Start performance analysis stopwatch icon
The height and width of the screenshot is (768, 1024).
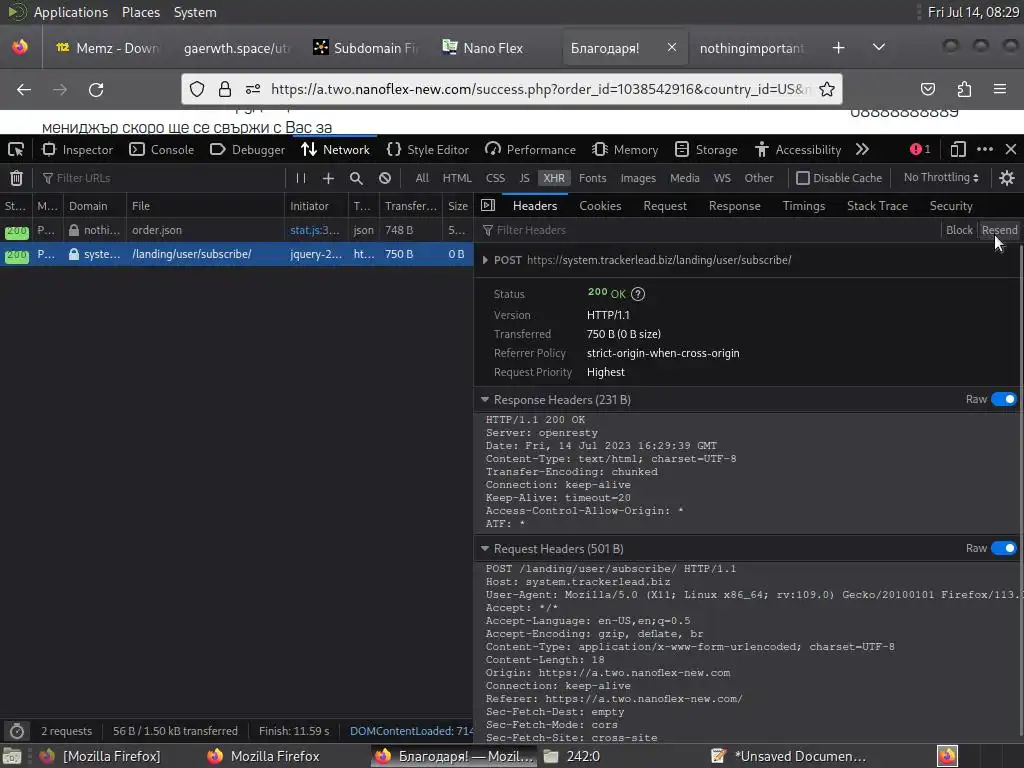coord(17,731)
